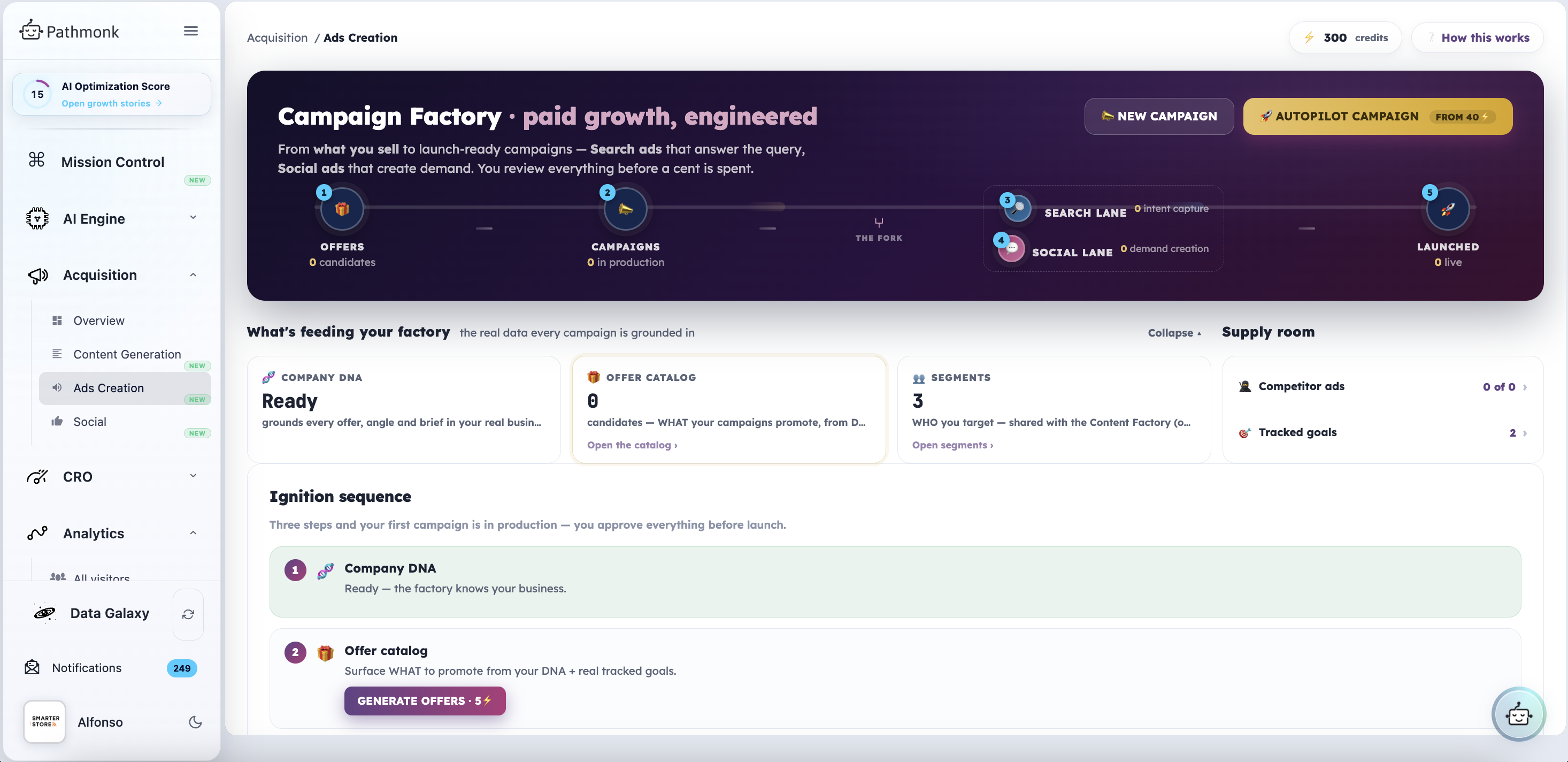The height and width of the screenshot is (762, 1568).
Task: Click the Campaigns megaphone step icon
Action: [x=625, y=209]
